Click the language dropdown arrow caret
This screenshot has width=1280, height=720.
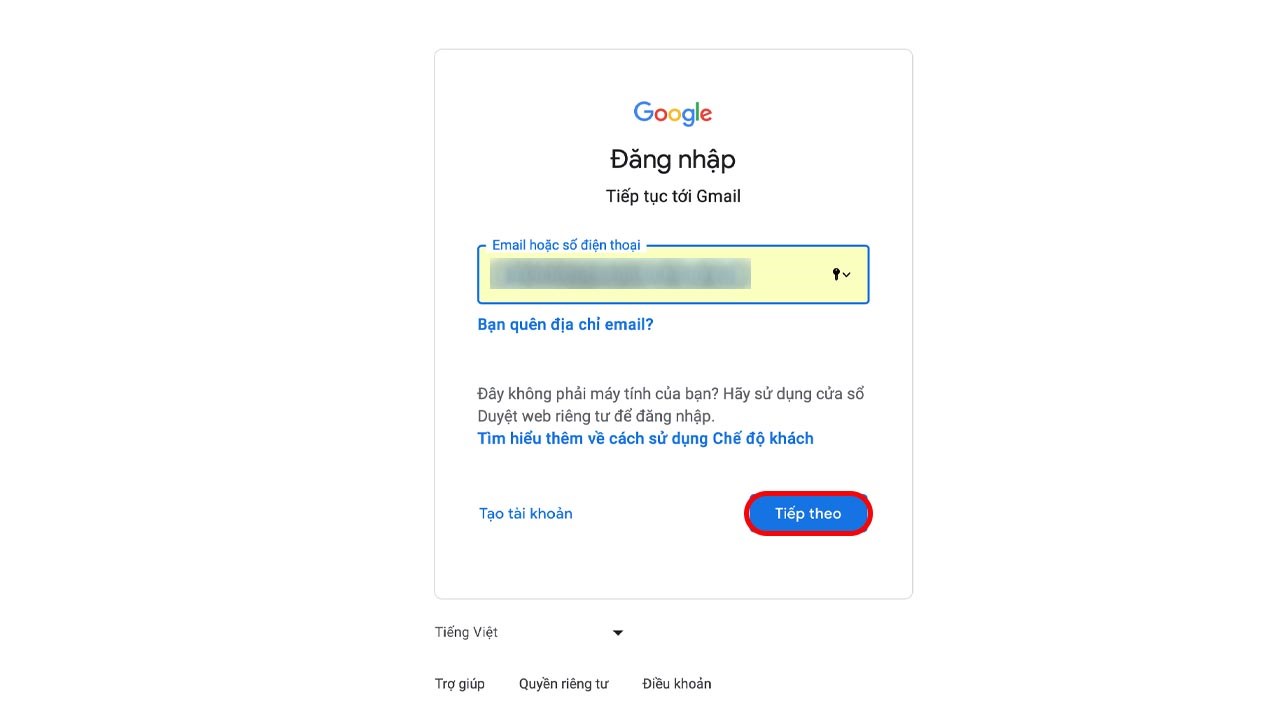click(x=618, y=632)
